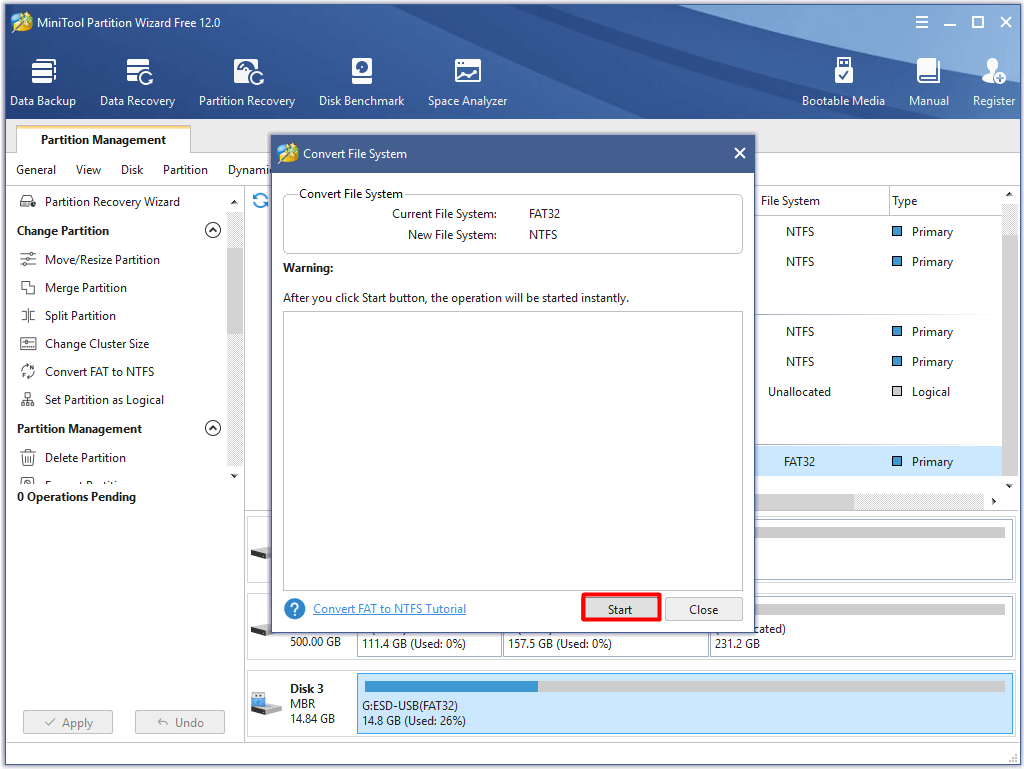The height and width of the screenshot is (769, 1024).
Task: Open the Convert FAT to NTFS Tutorial link
Action: [389, 609]
